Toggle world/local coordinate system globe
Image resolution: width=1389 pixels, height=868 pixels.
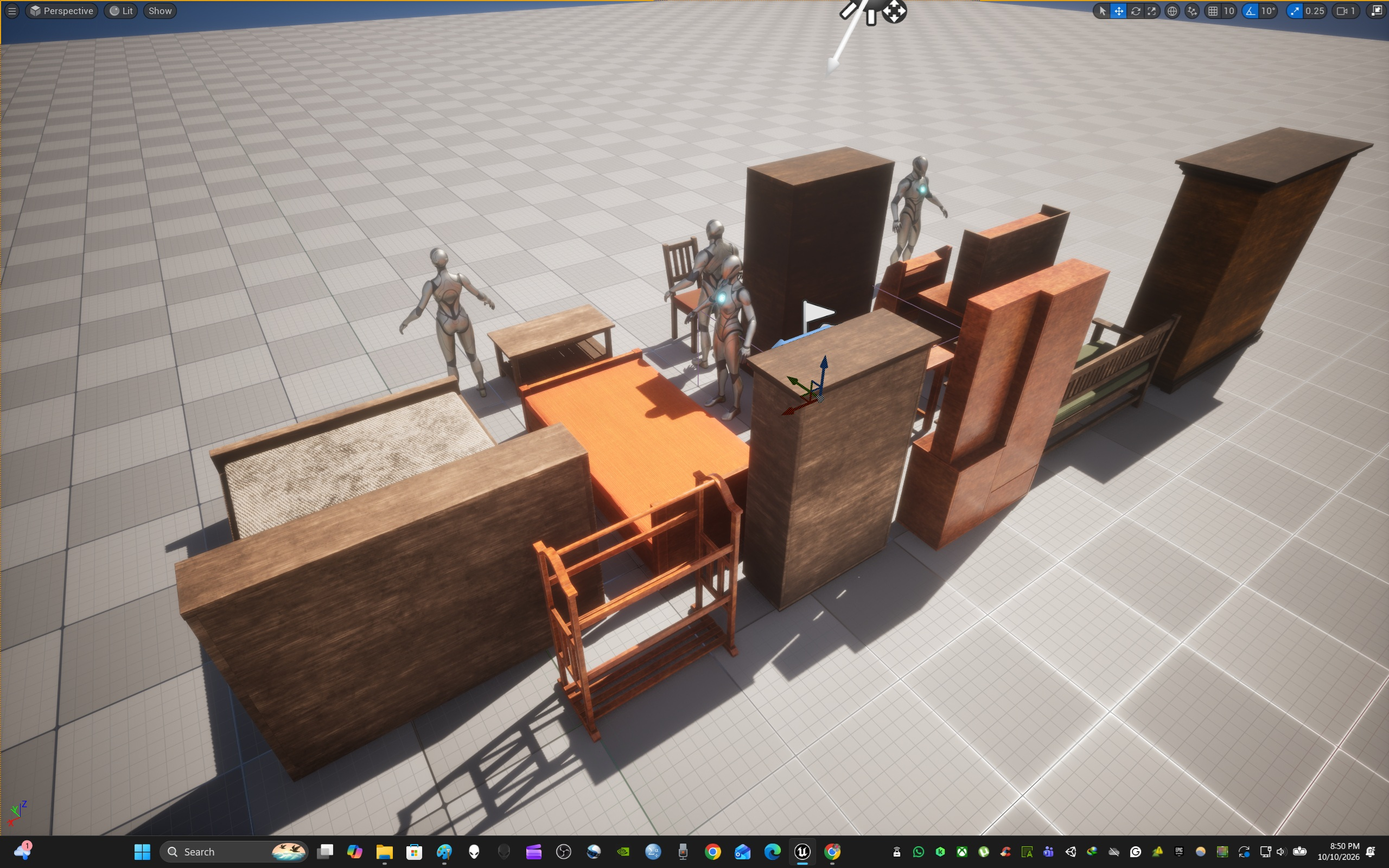(1172, 11)
